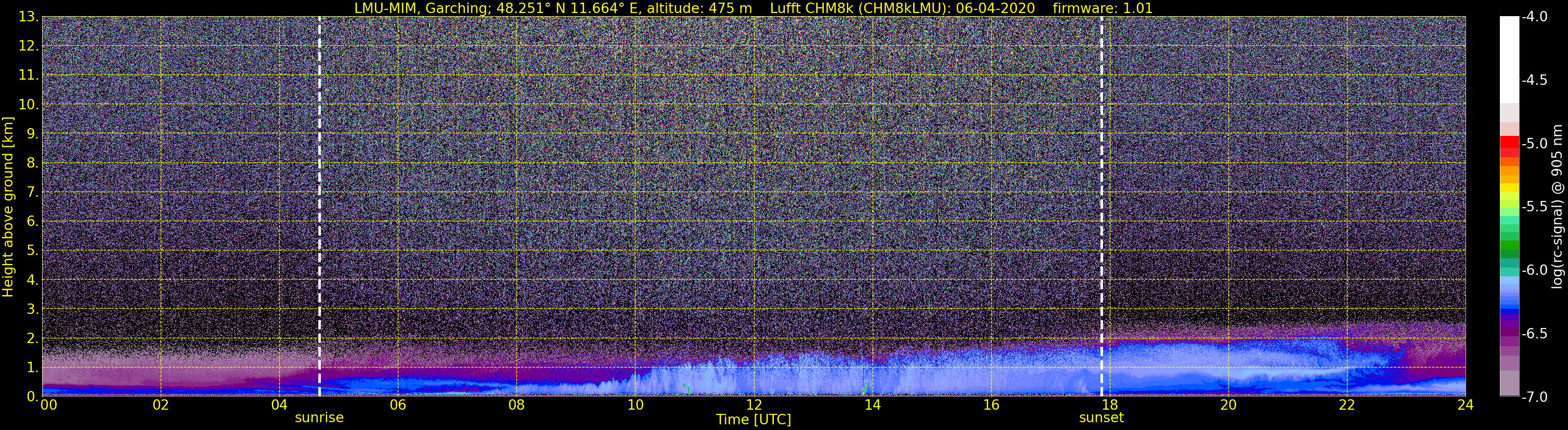Screen dimensions: 1568x430
Task: Click the 'Lufft CHM8k (CHM8kLMU): 06-04-2020' title text
Action: pyautogui.click(x=903, y=8)
